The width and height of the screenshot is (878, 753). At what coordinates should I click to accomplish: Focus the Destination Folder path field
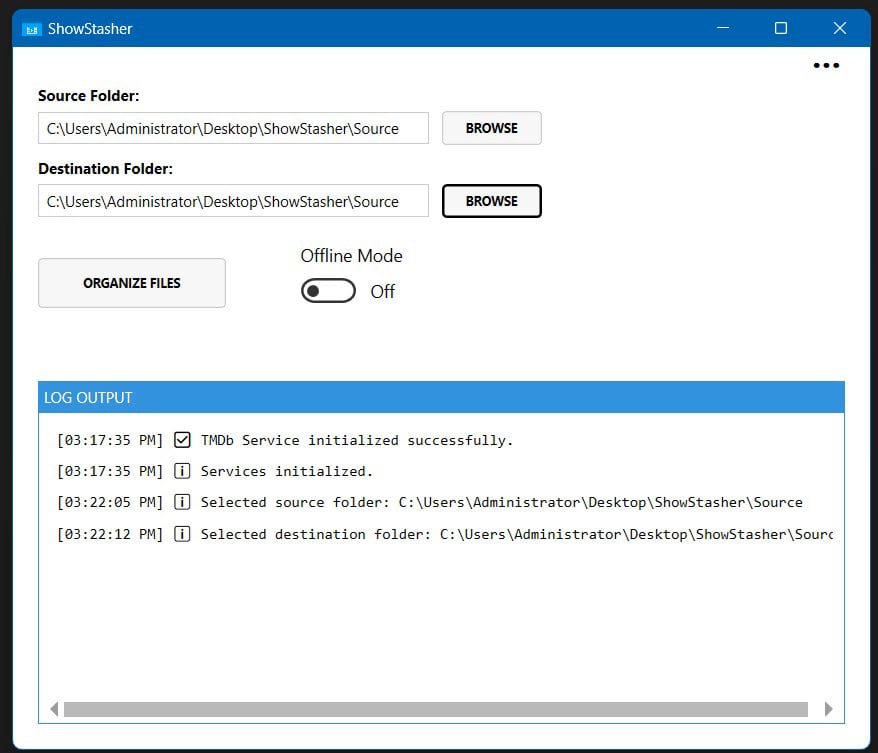coord(233,201)
